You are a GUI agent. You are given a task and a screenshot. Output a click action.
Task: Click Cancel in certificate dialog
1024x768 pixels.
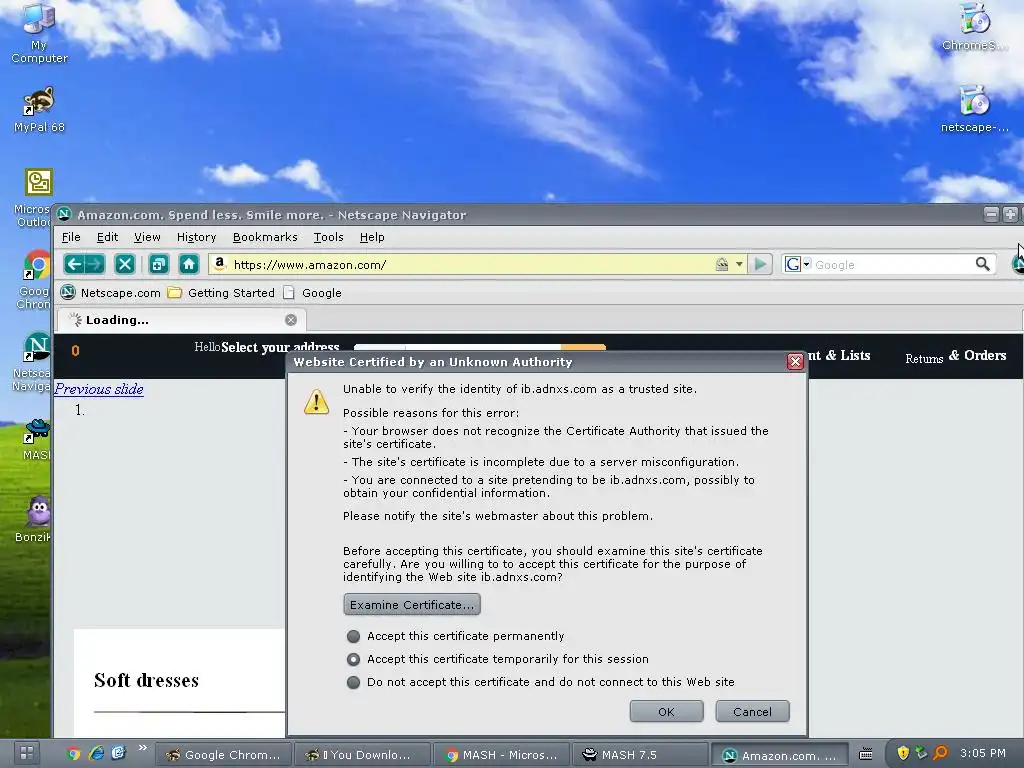752,712
